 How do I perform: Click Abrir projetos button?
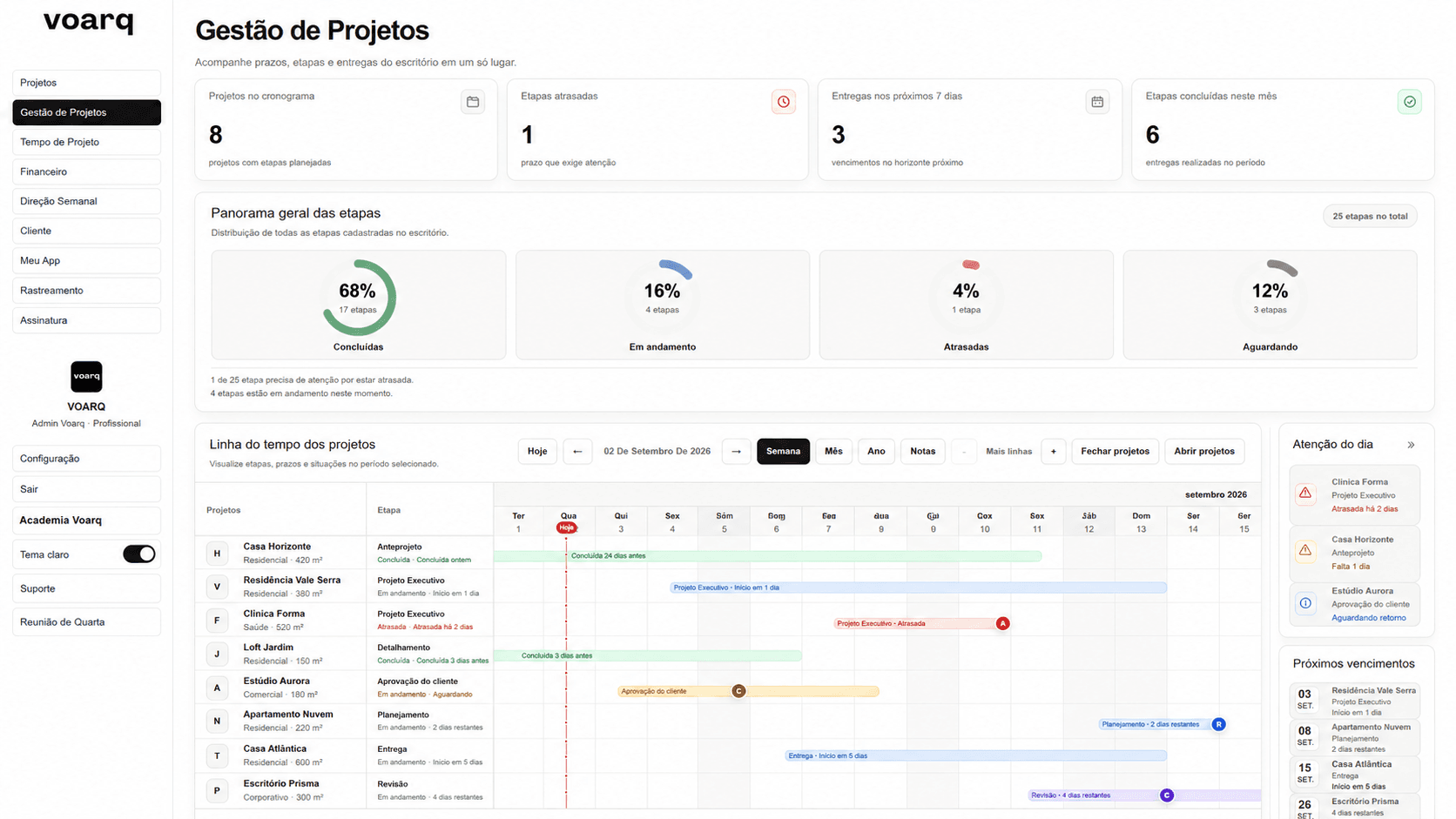click(x=1204, y=451)
